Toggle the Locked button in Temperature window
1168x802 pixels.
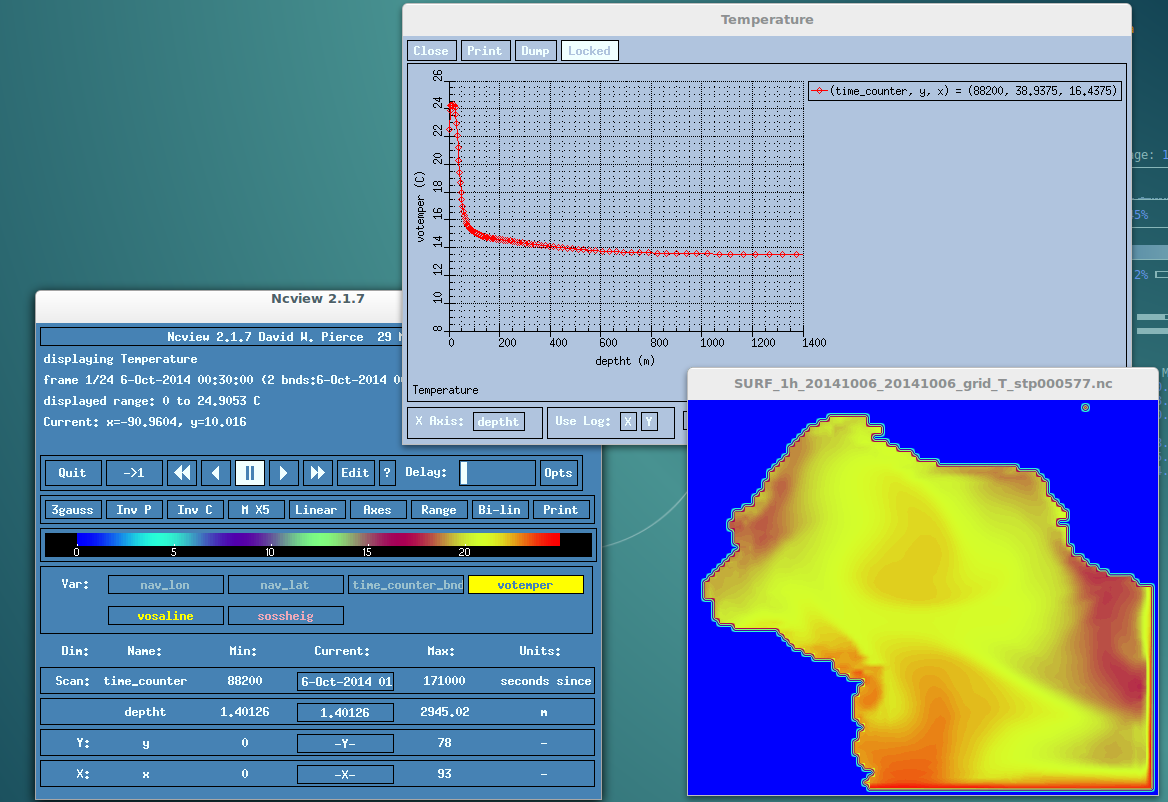589,51
